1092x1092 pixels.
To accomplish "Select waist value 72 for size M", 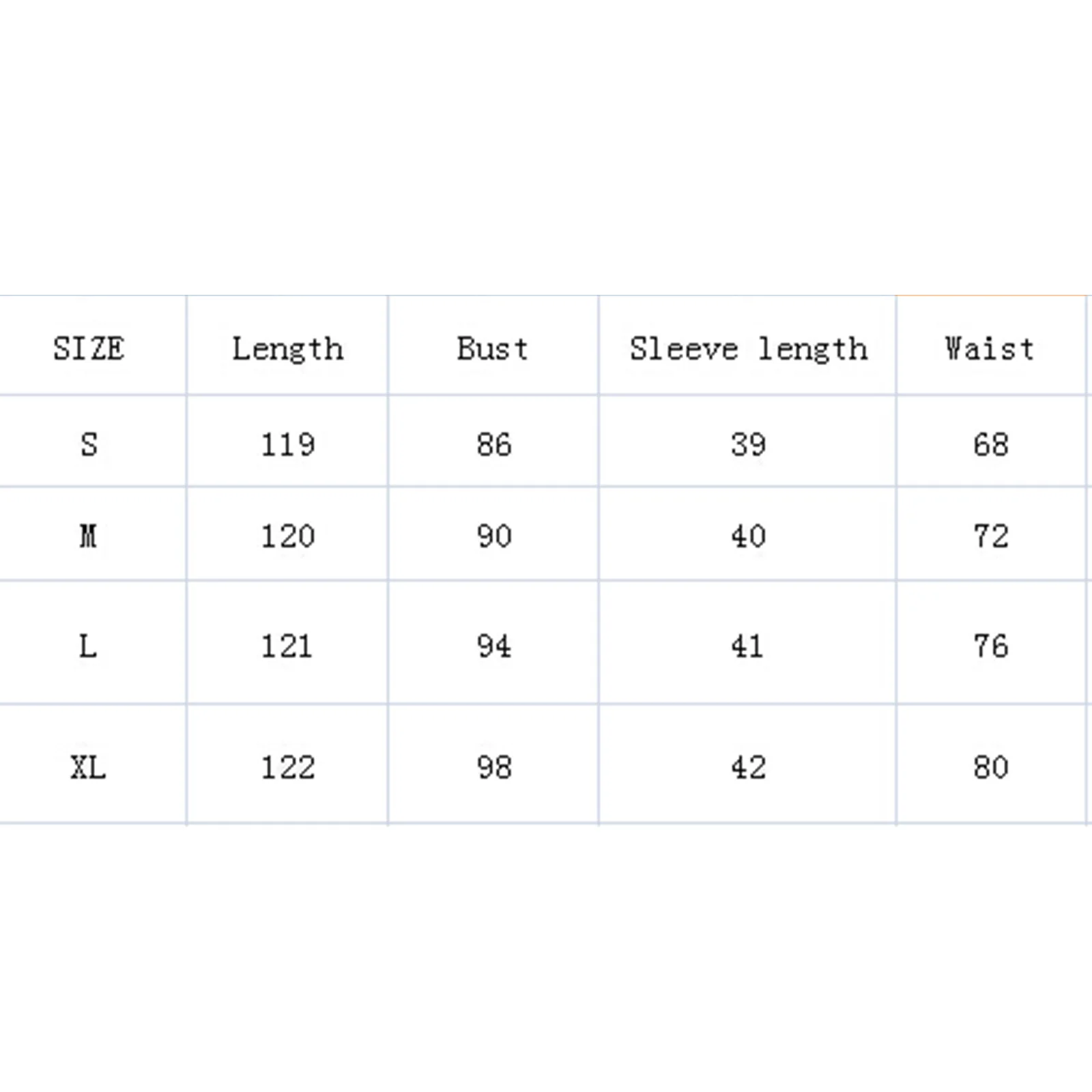I will pyautogui.click(x=990, y=536).
